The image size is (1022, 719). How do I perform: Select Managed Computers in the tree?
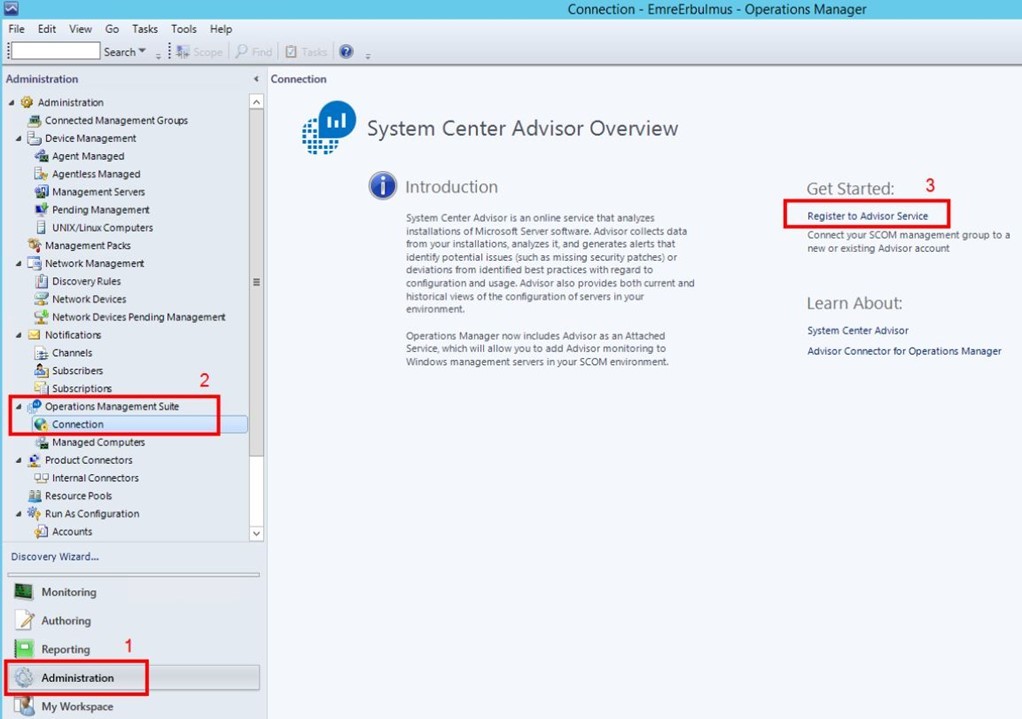click(98, 442)
